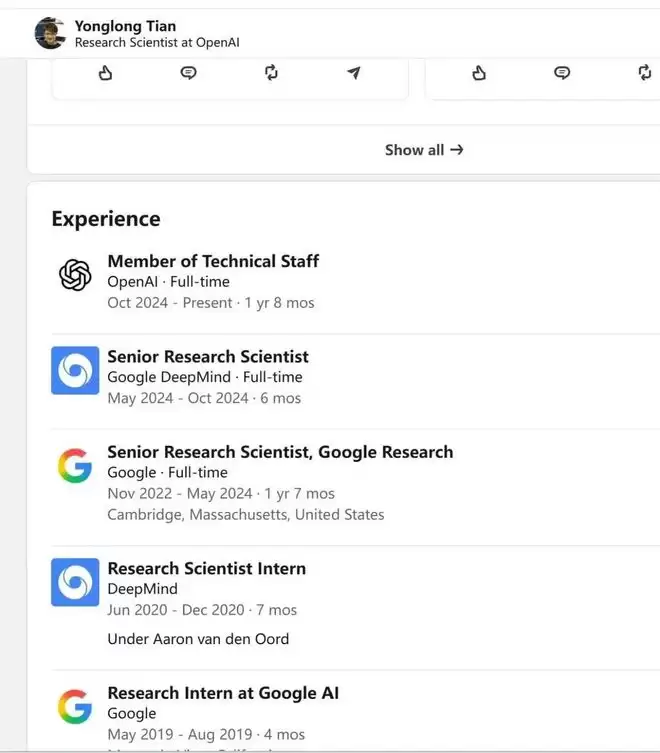Repost the first activity post

[x=271, y=73]
